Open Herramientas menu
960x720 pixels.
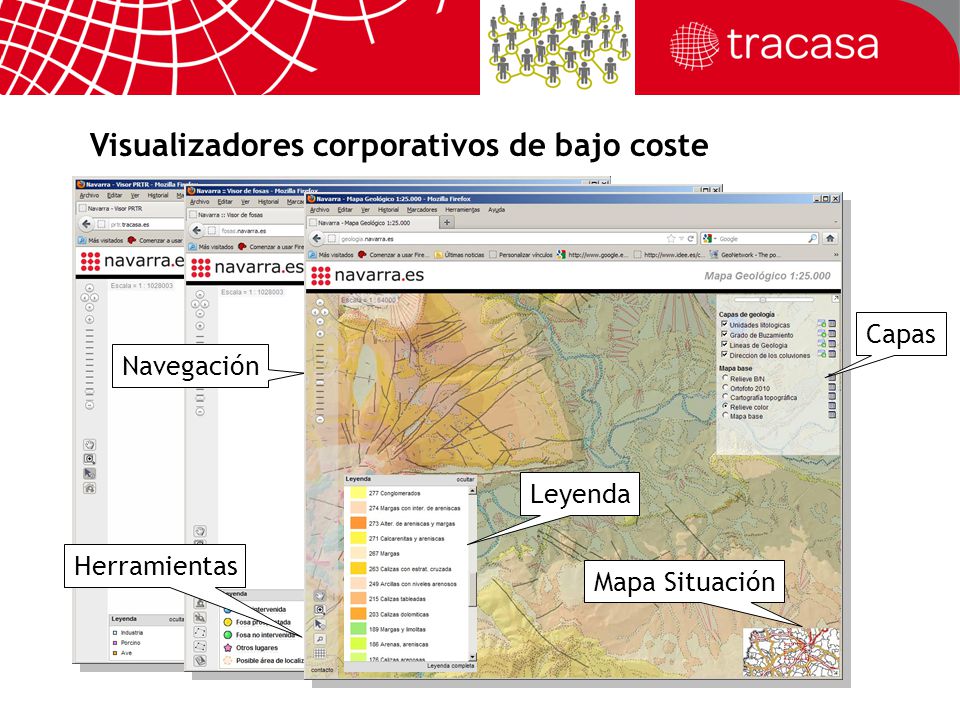coord(462,209)
